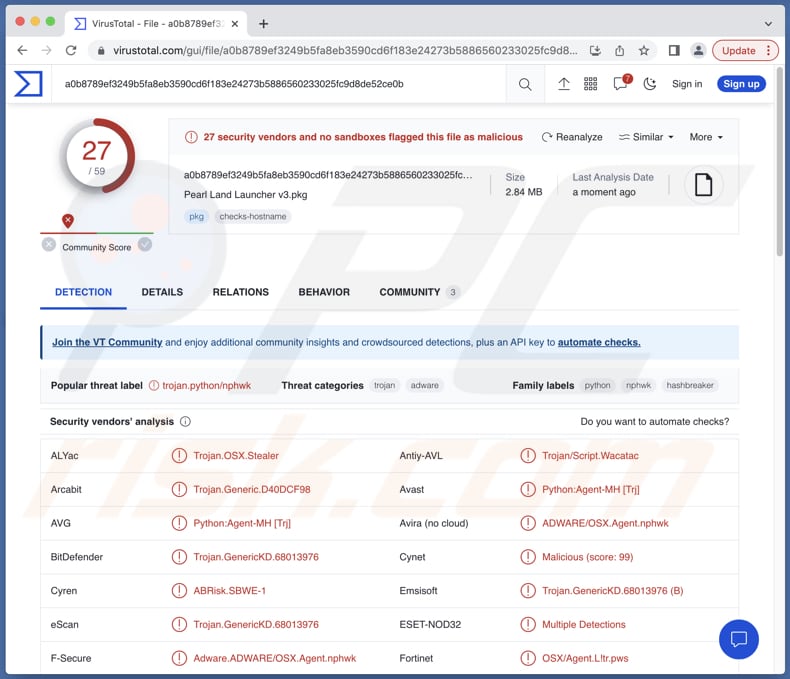Click Do you want to automate checks
Screen dimensions: 790x679
point(654,422)
